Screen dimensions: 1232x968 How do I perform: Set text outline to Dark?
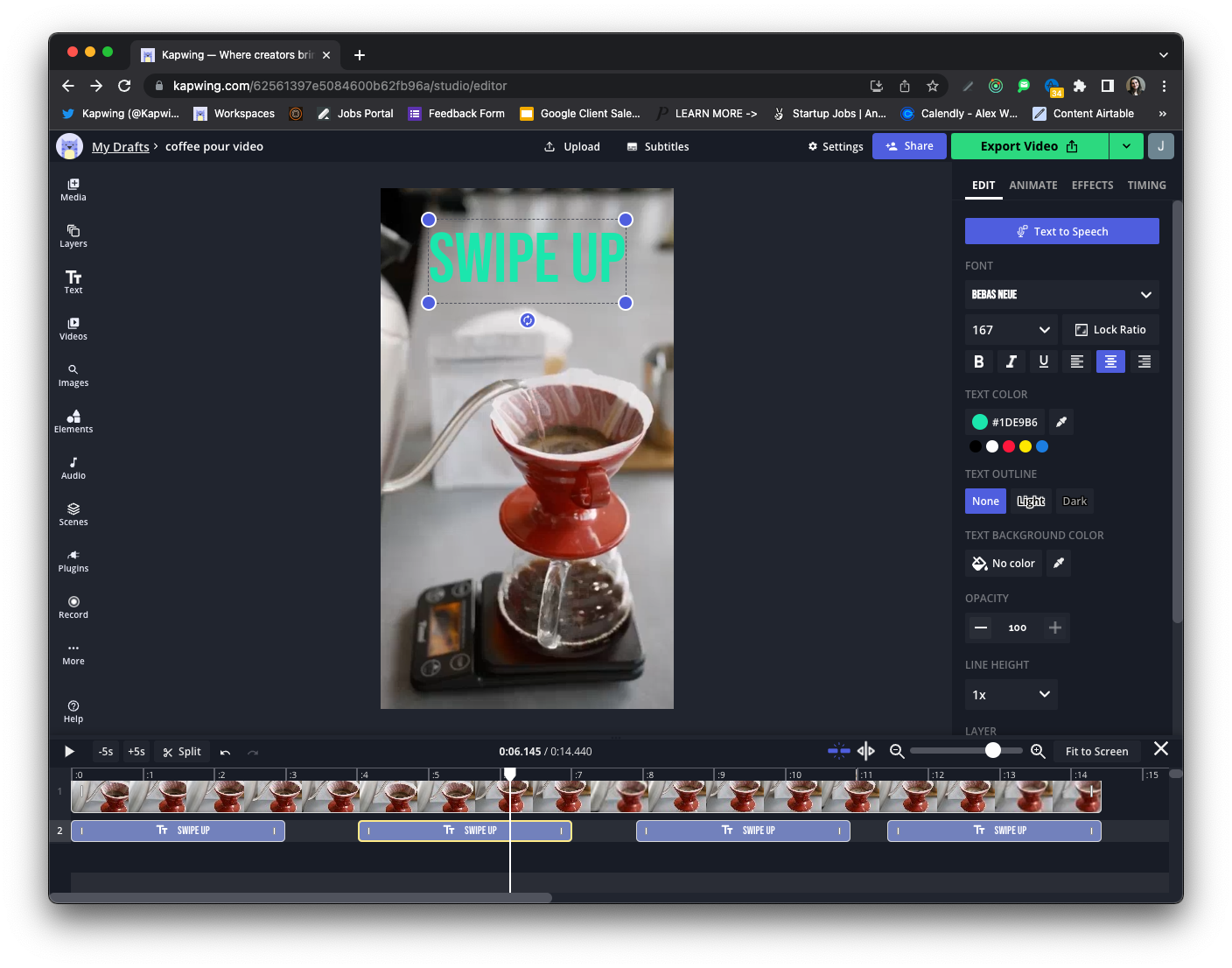[1074, 502]
